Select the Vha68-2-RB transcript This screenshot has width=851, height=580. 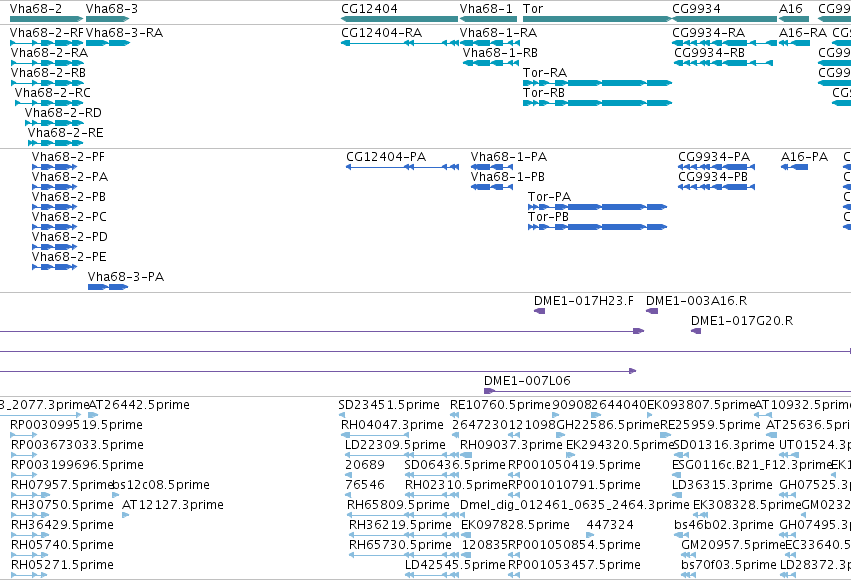pyautogui.click(x=47, y=83)
